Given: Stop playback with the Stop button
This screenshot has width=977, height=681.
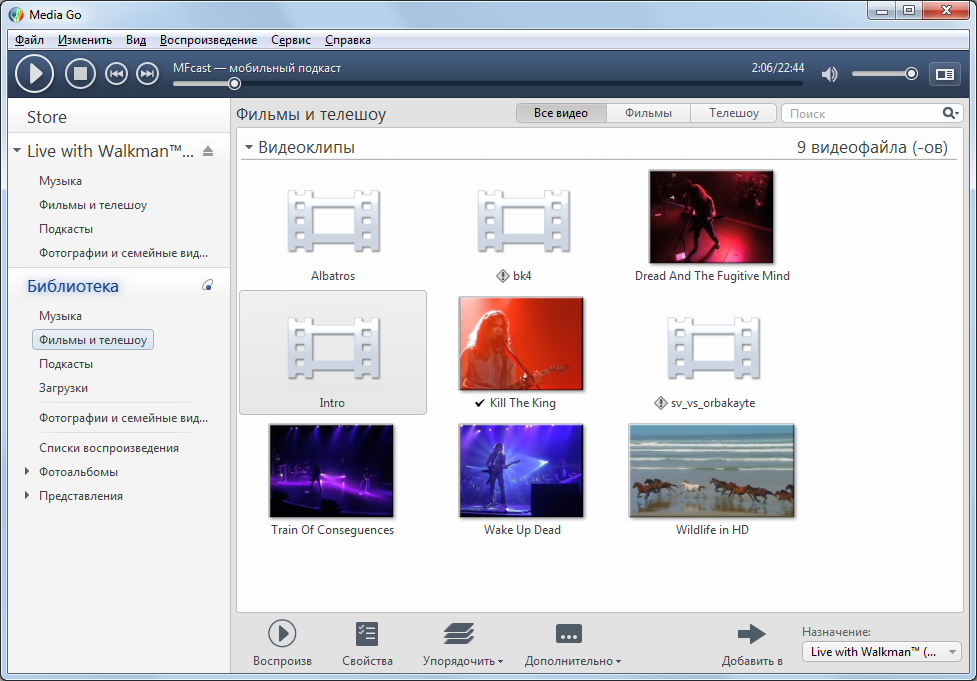Looking at the screenshot, I should point(80,74).
